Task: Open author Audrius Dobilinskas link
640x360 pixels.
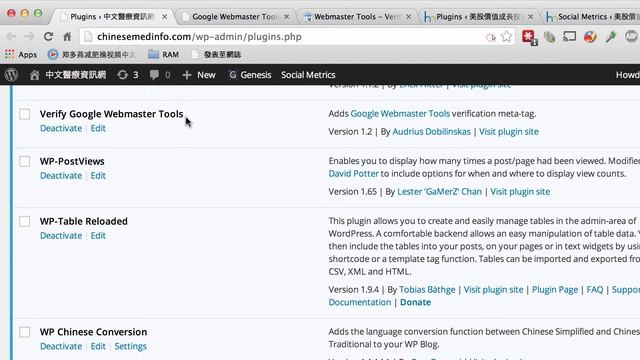Action: tap(431, 131)
